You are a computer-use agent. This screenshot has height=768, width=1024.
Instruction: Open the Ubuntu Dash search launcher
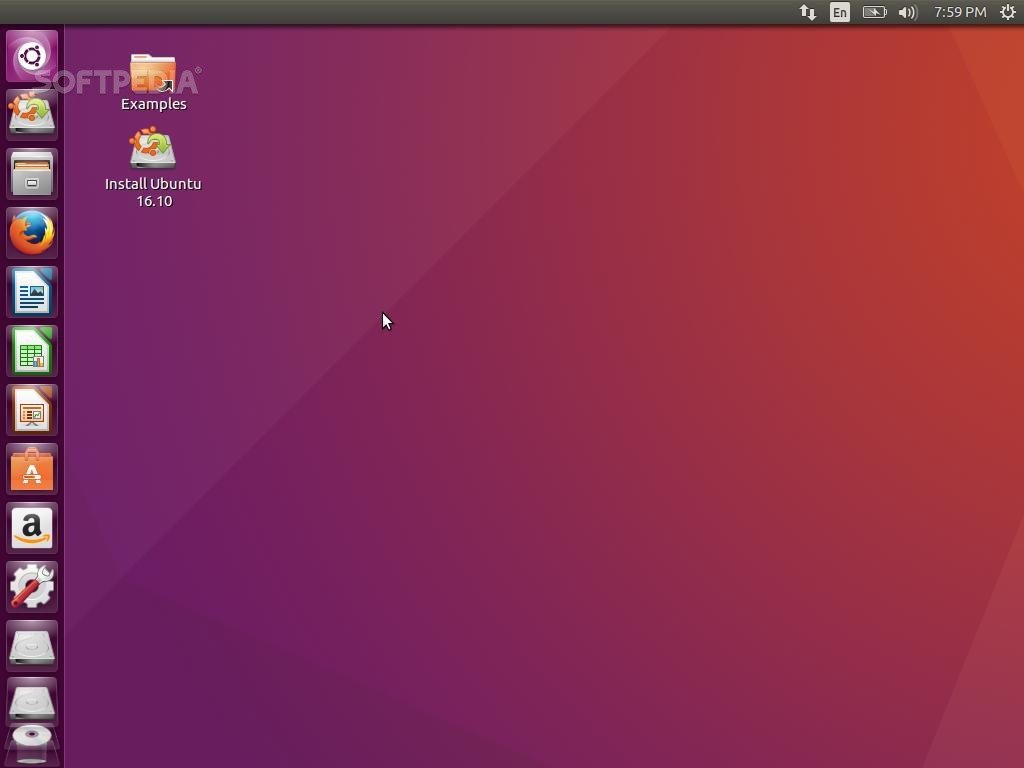pyautogui.click(x=32, y=56)
